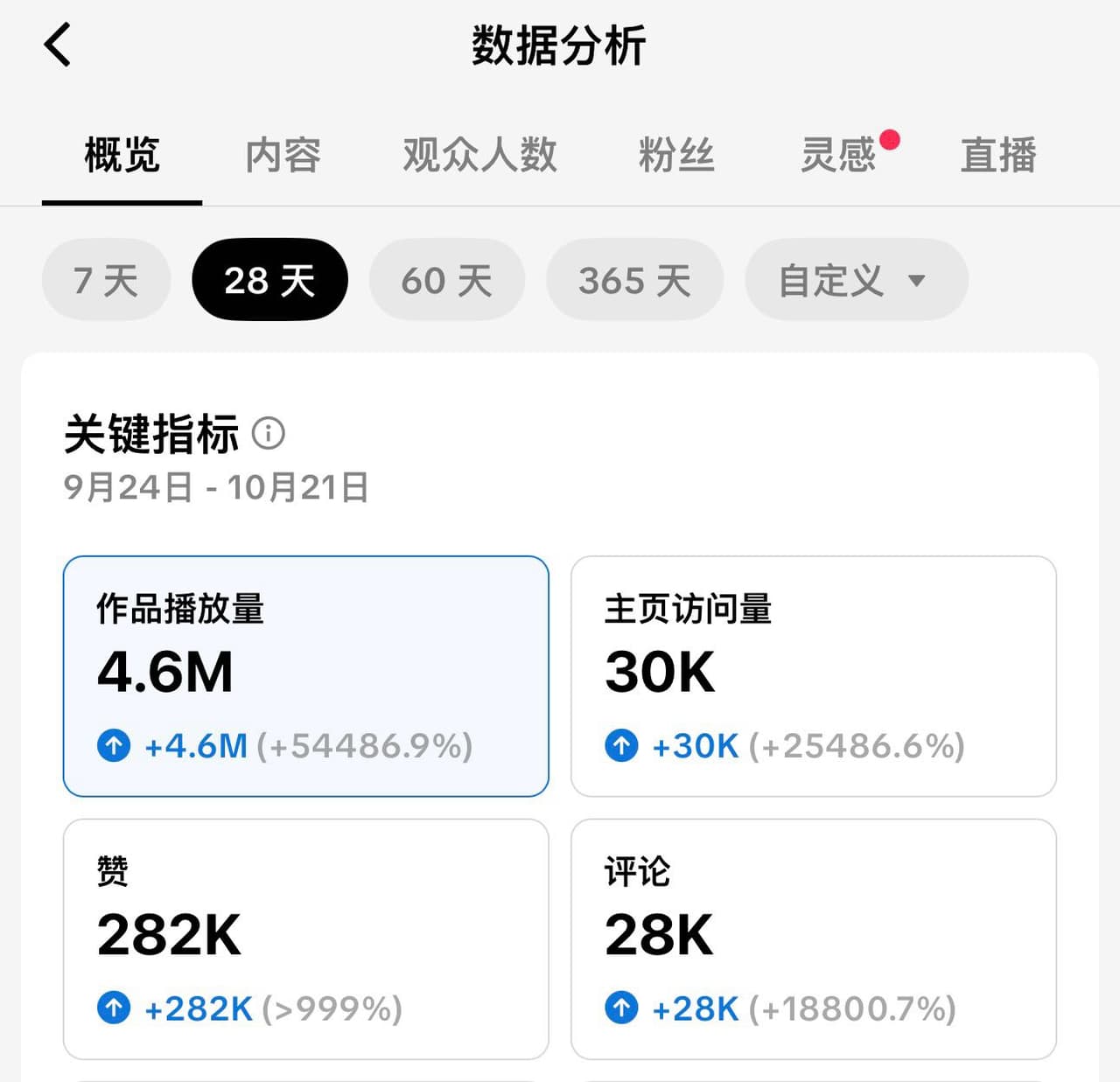Open the 自定义 date range dropdown
This screenshot has width=1120, height=1082.
857,280
